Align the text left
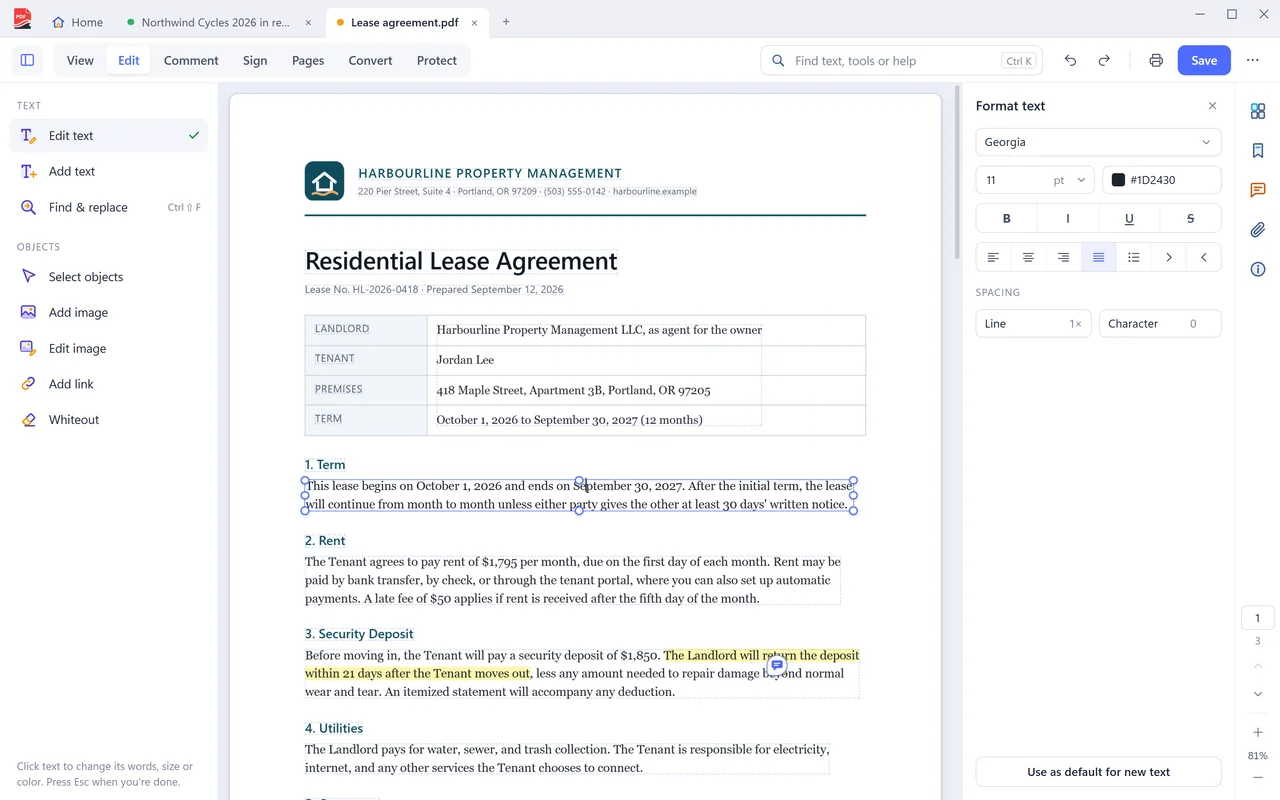Screen dimensions: 1280x800 [x=993, y=257]
